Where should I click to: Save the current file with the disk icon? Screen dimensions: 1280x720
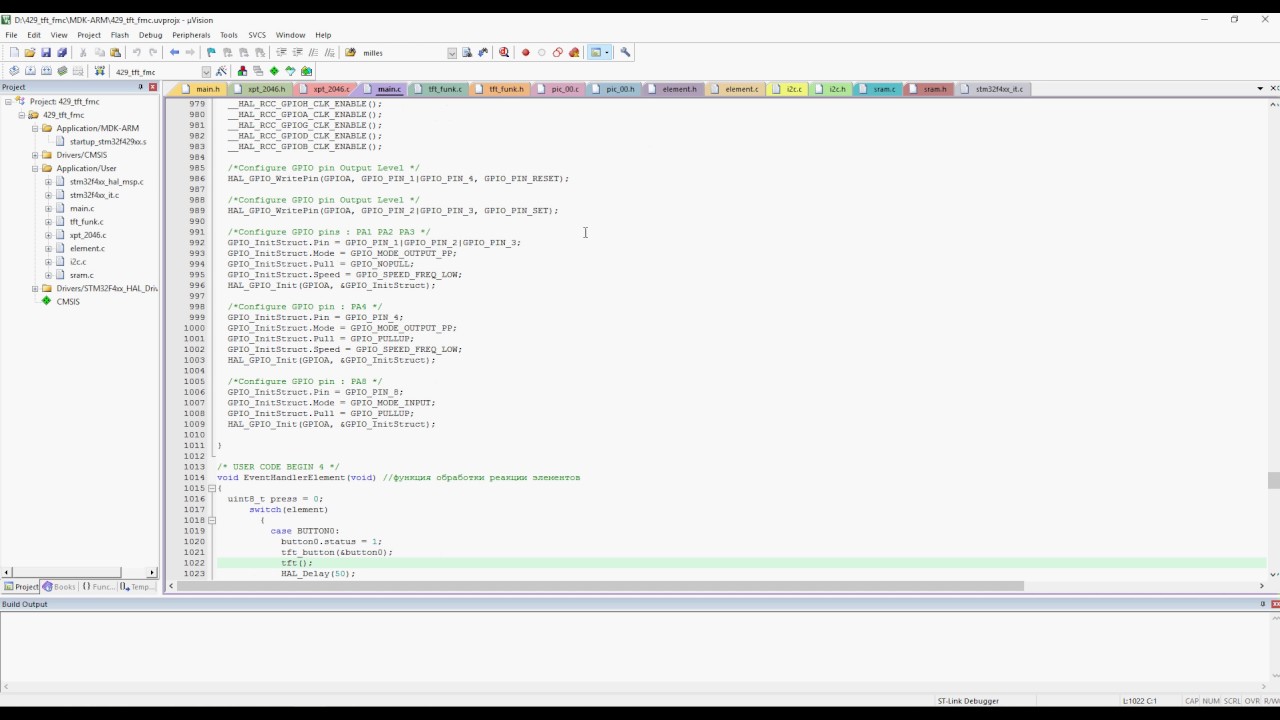click(x=46, y=53)
